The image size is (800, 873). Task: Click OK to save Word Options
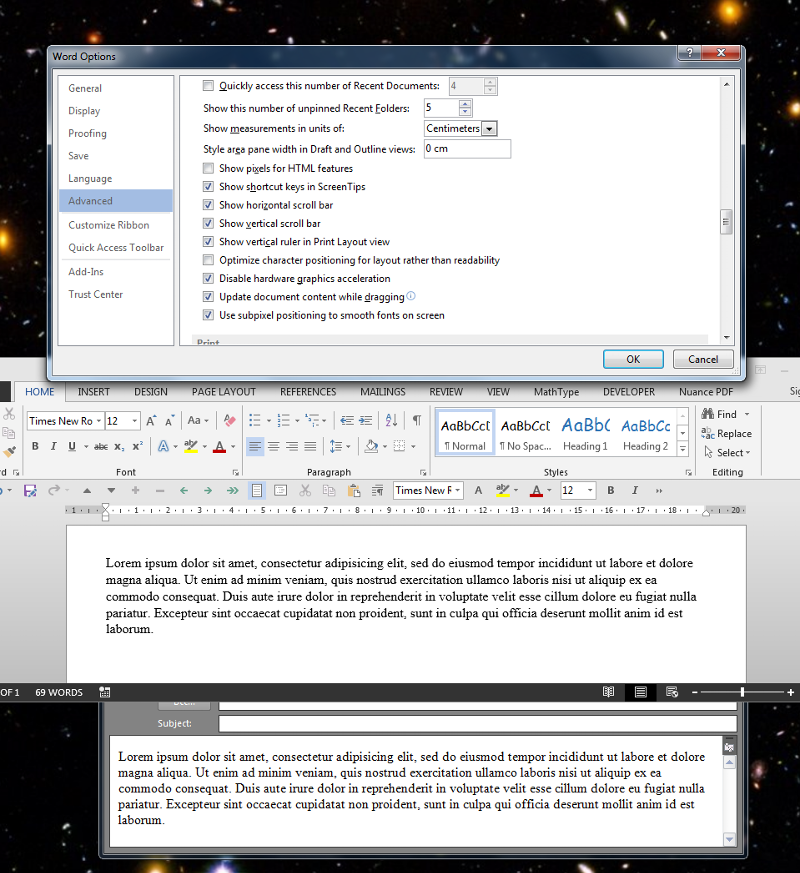pos(634,359)
